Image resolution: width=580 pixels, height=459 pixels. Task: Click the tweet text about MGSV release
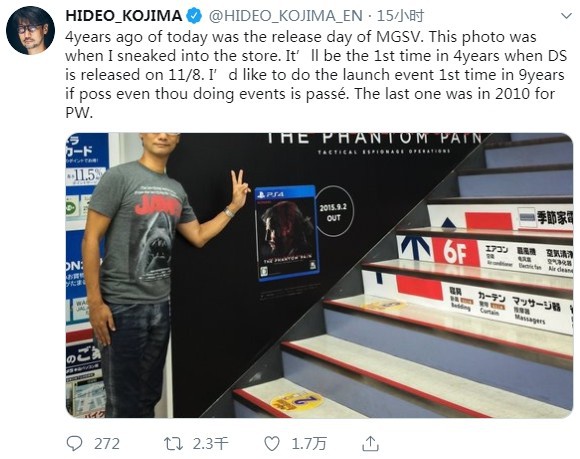click(316, 75)
